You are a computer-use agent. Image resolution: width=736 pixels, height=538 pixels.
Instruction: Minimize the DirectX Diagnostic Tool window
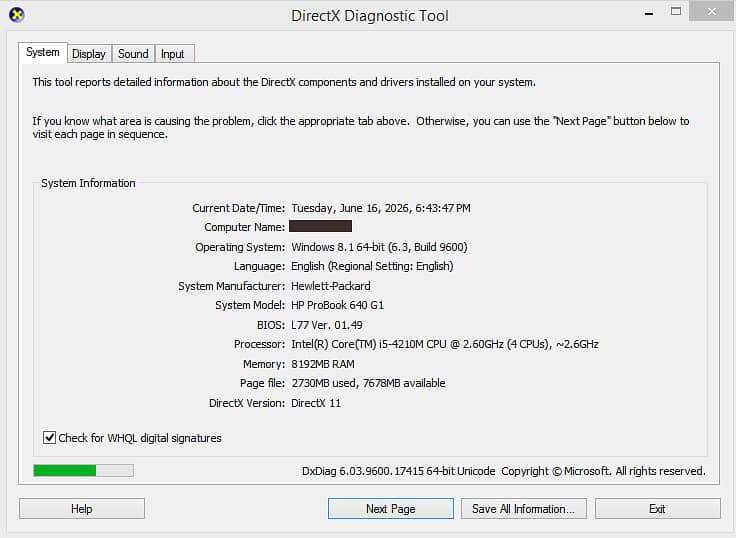tap(649, 13)
